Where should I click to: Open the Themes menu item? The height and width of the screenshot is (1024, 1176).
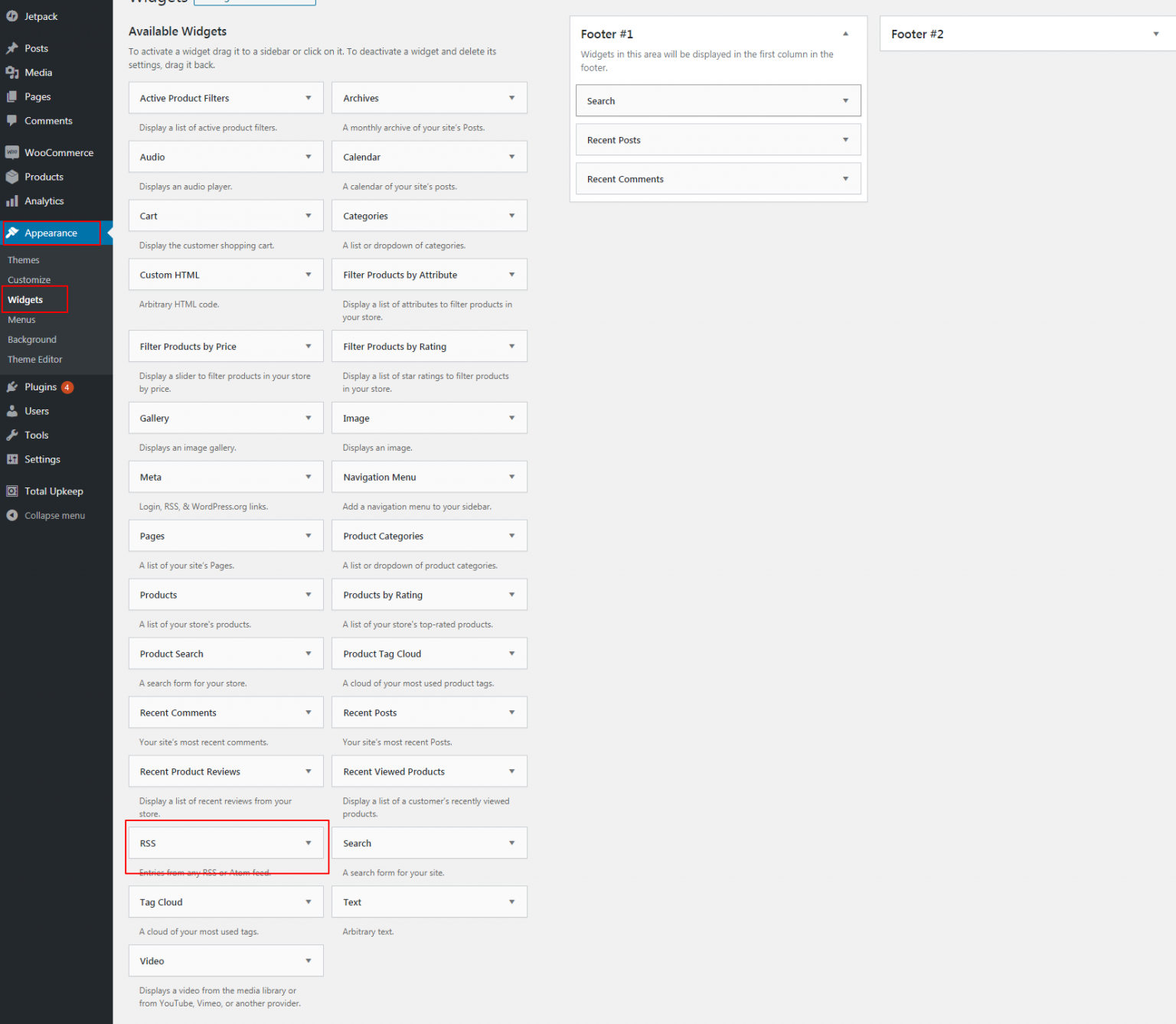pos(24,259)
